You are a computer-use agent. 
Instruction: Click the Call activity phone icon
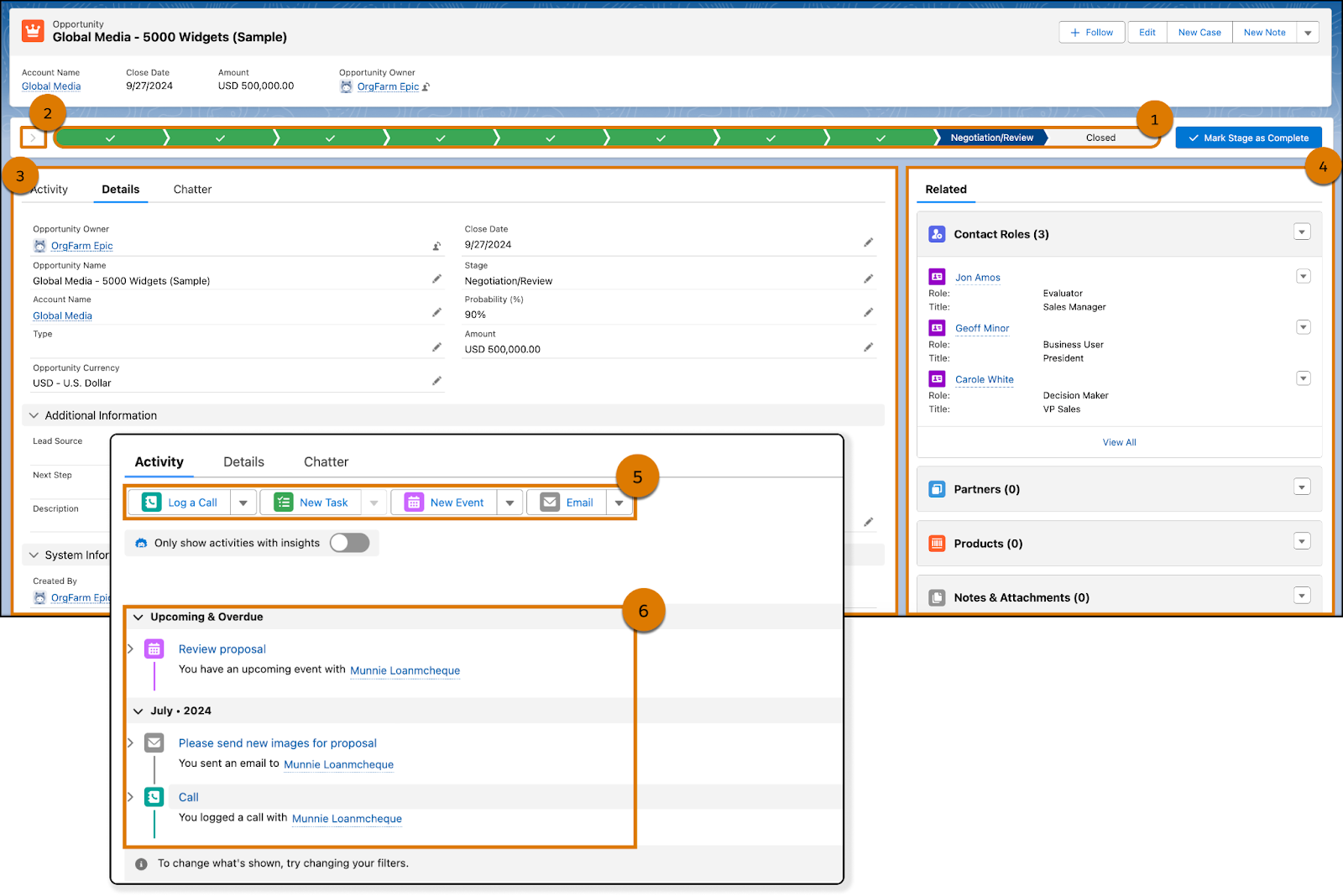click(x=154, y=797)
